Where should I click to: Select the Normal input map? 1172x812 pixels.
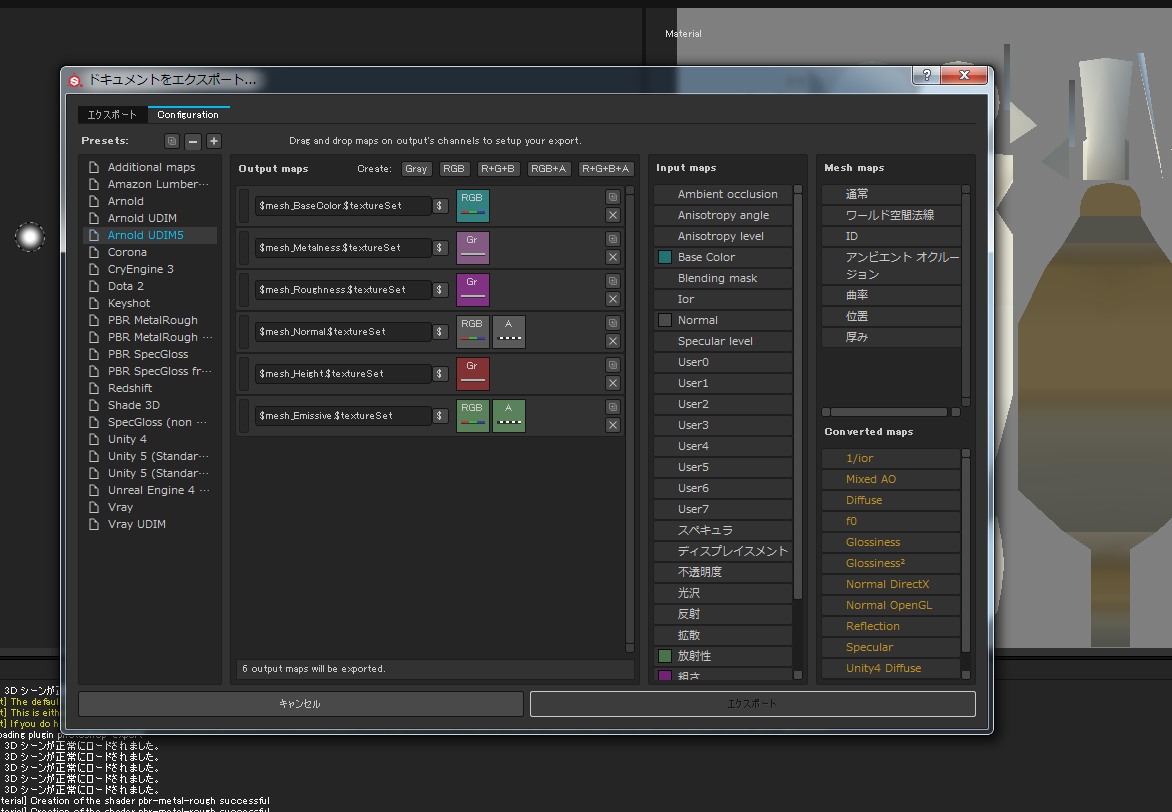coord(723,320)
